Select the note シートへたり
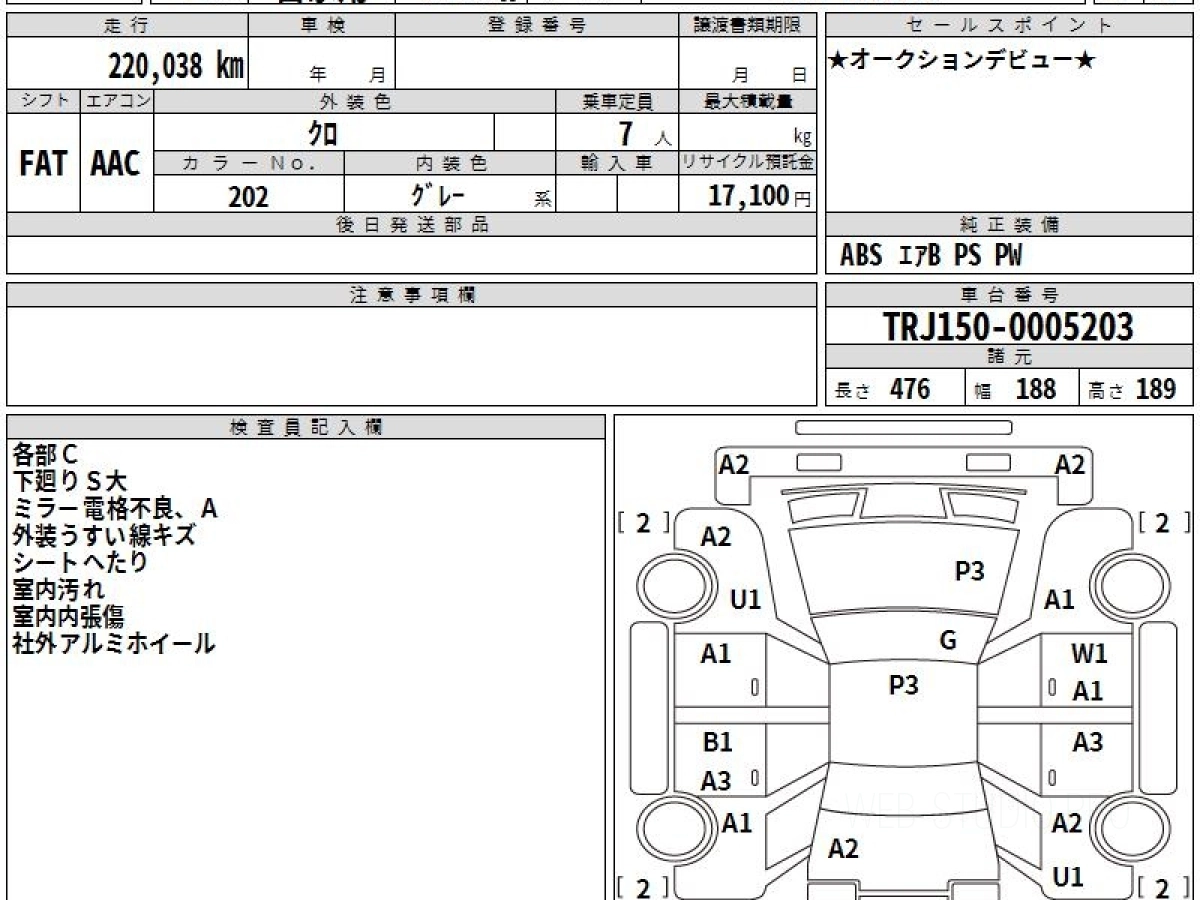 (80, 562)
